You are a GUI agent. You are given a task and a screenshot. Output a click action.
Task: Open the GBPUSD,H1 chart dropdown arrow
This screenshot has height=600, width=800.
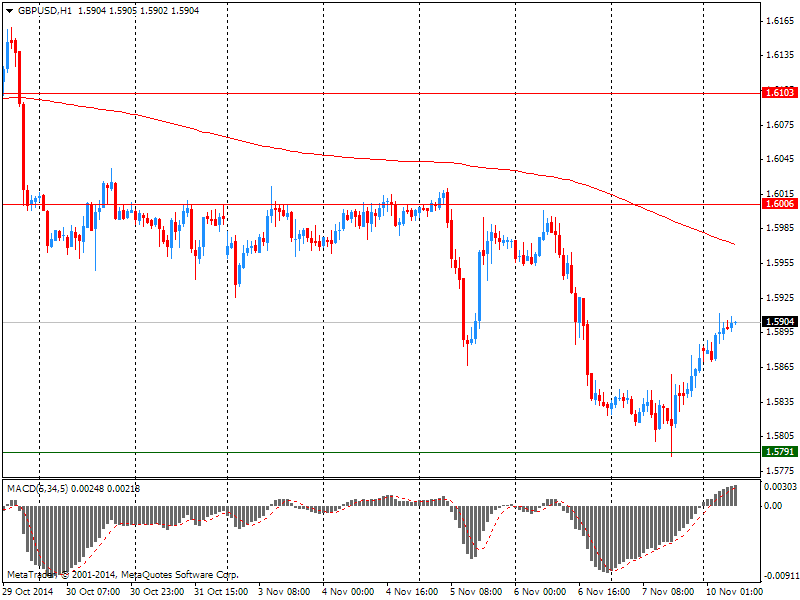coord(9,11)
